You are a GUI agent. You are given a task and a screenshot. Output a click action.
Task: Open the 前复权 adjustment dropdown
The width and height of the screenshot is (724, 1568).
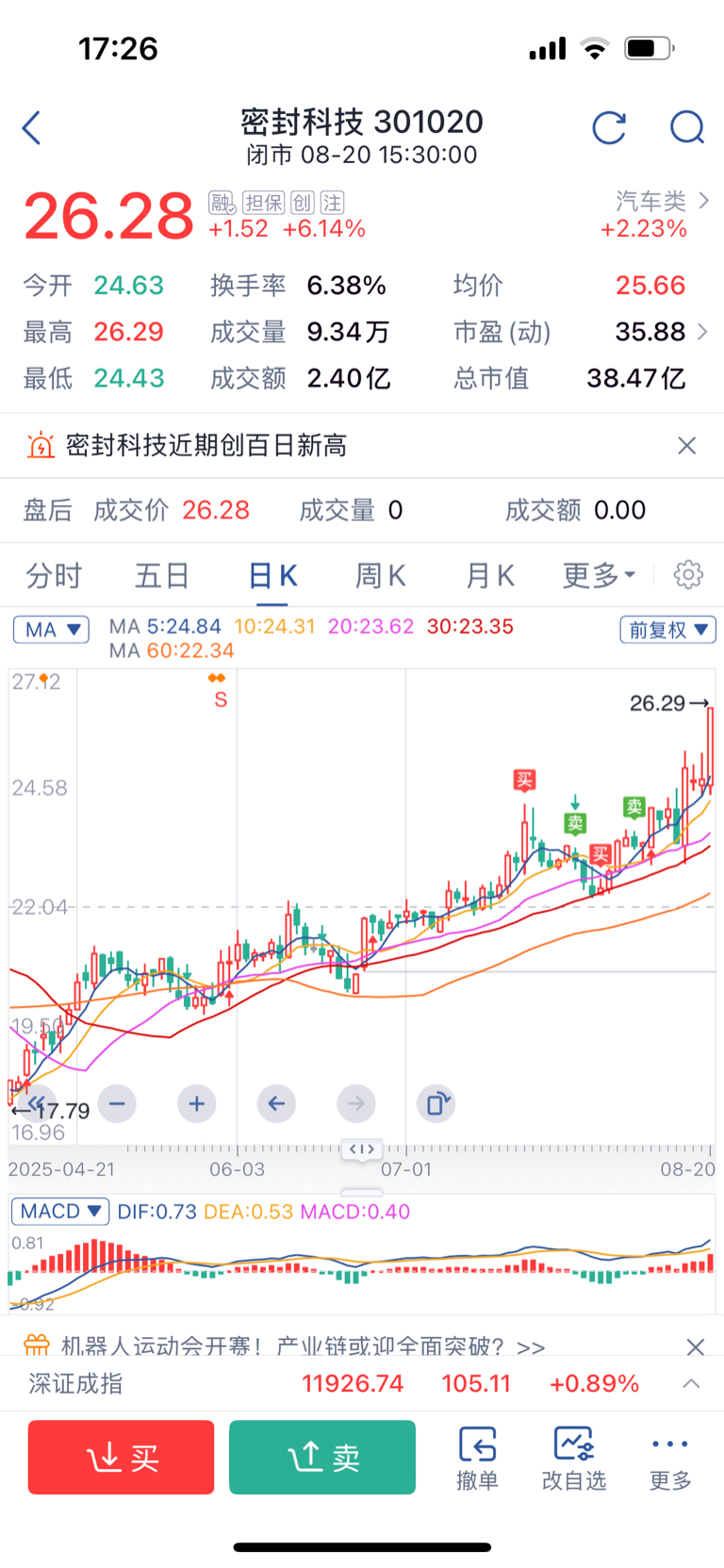point(667,630)
